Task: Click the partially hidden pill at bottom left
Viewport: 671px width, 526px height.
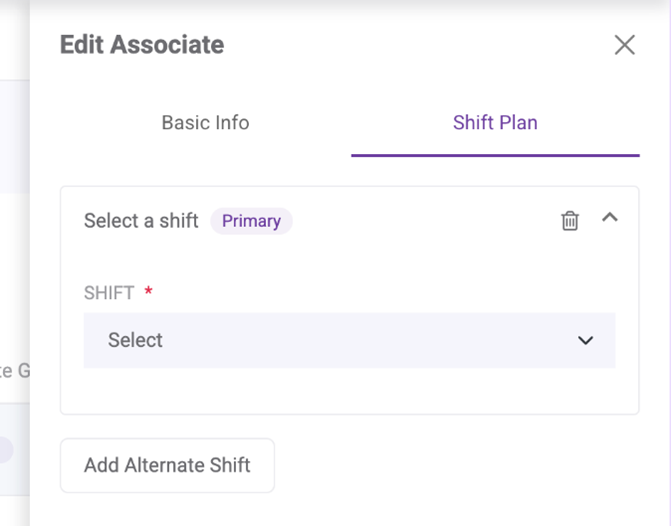Action: coord(6,450)
